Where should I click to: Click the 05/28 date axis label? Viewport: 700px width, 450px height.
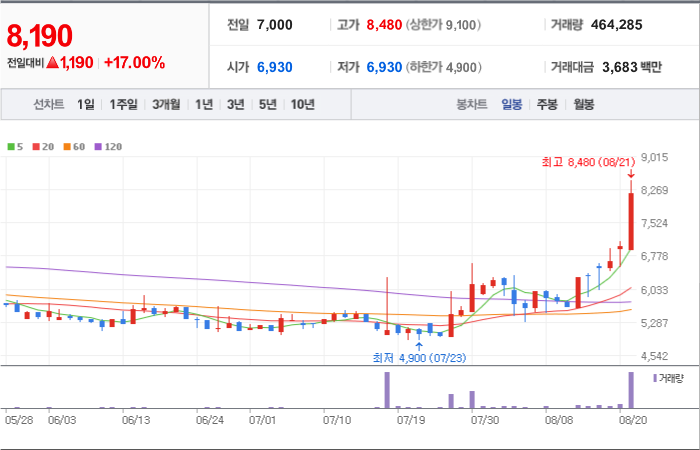tap(19, 421)
